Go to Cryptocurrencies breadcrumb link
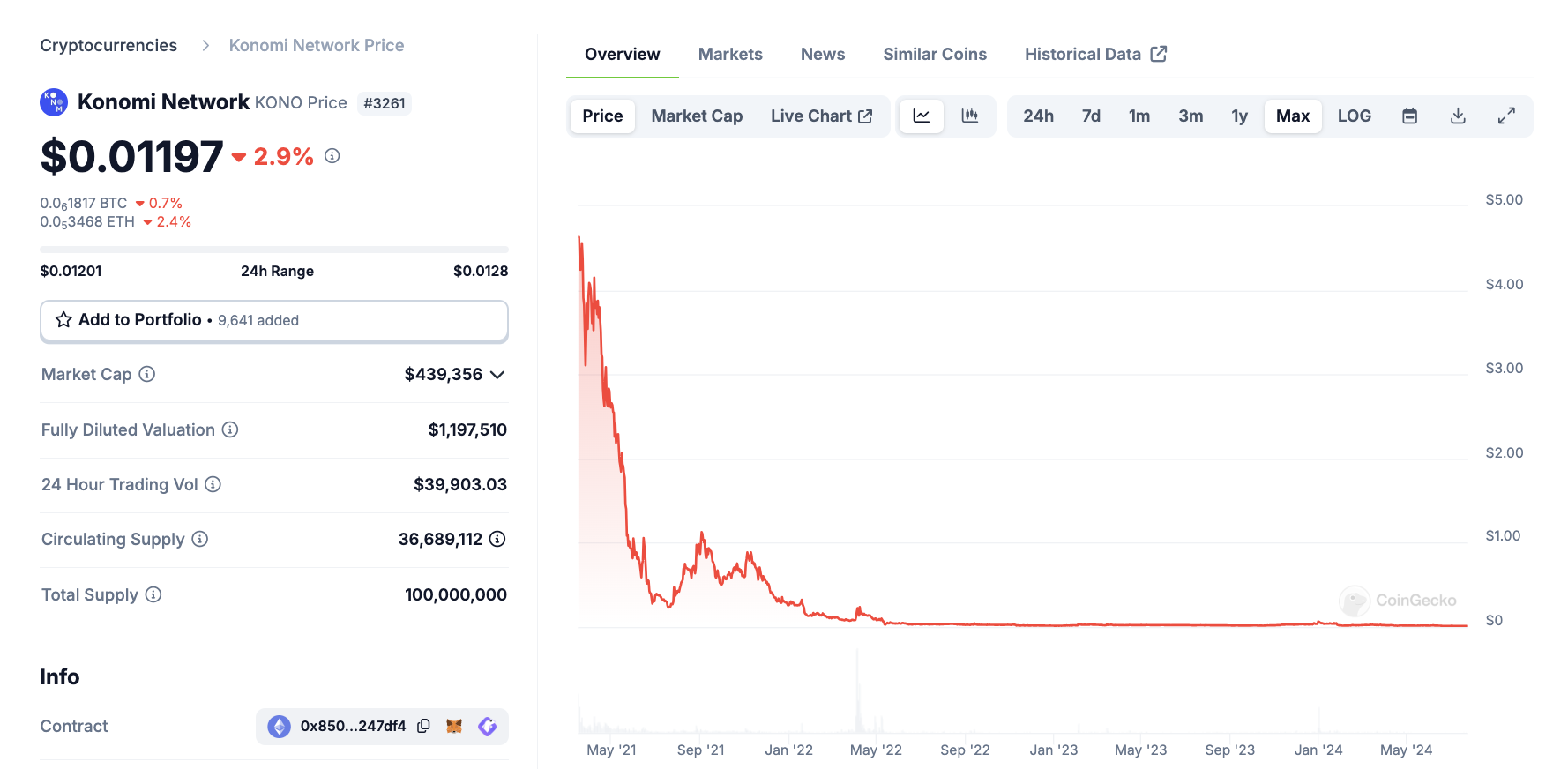Screen dimensions: 1568x769 (108, 46)
